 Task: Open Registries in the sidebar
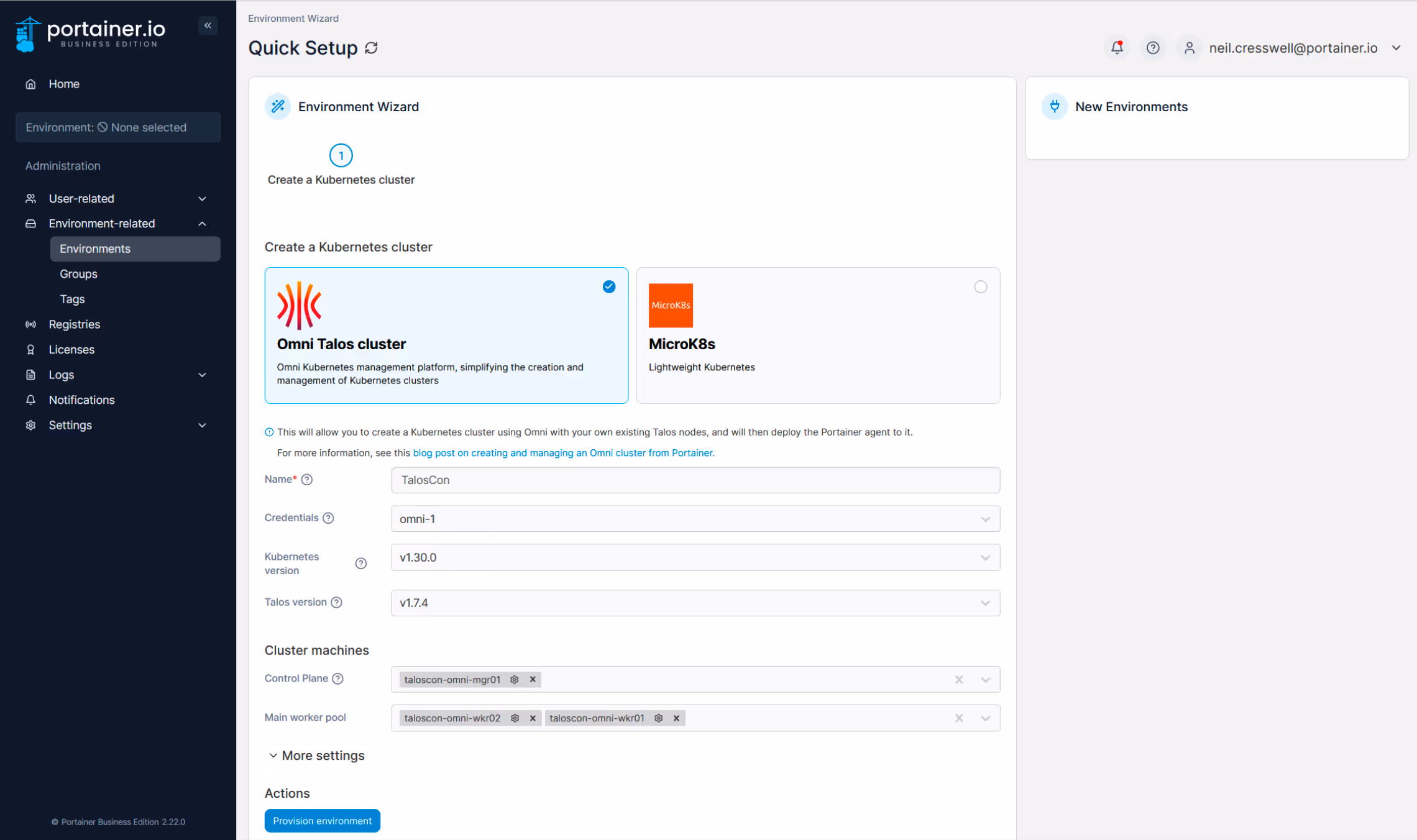(75, 324)
